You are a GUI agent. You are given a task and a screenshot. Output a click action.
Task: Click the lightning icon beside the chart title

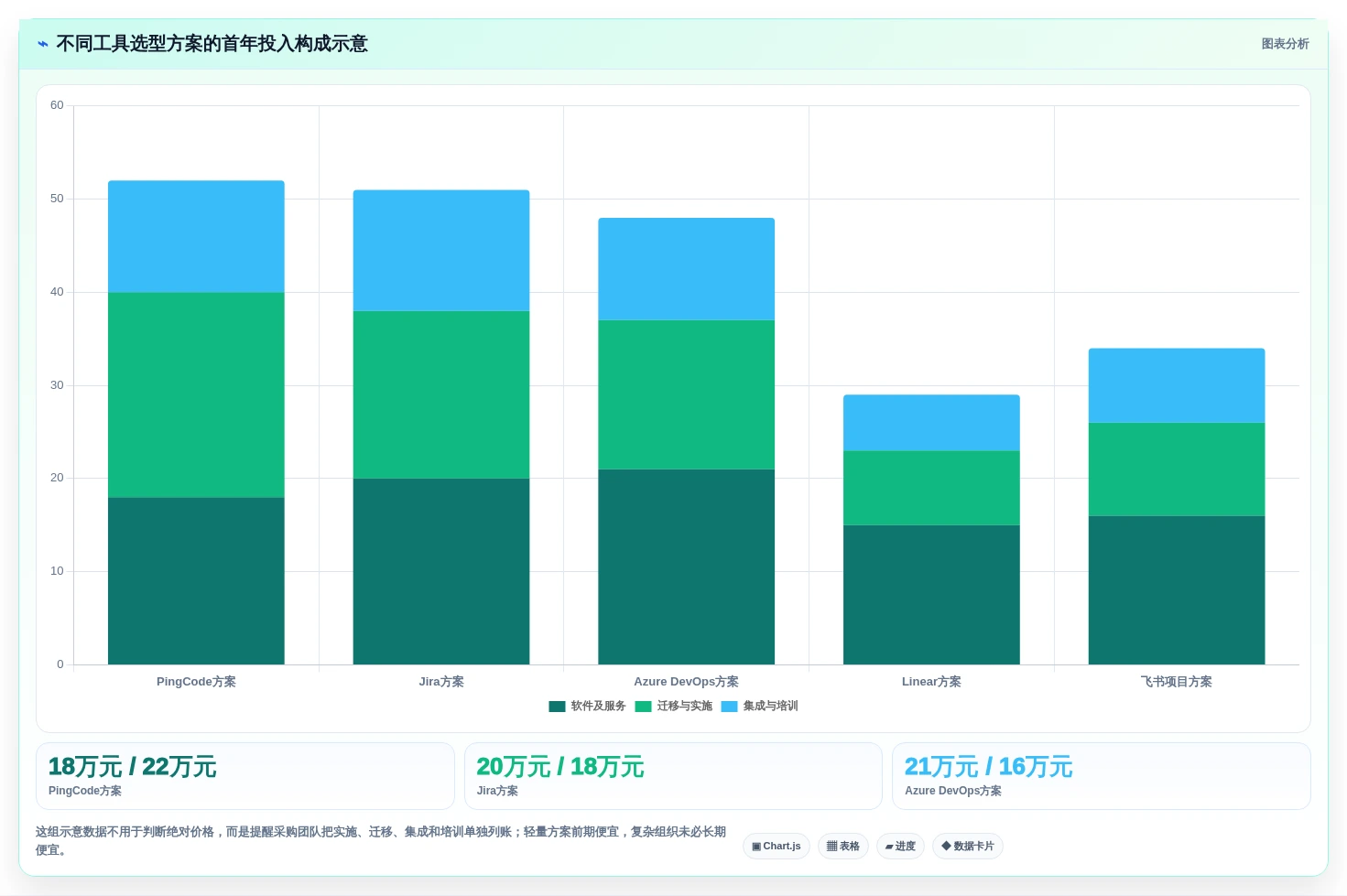tap(42, 44)
